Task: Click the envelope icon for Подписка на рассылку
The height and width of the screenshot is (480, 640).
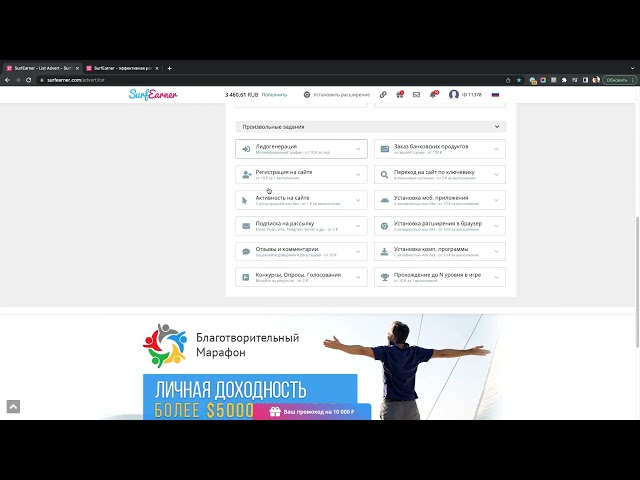Action: pyautogui.click(x=246, y=226)
